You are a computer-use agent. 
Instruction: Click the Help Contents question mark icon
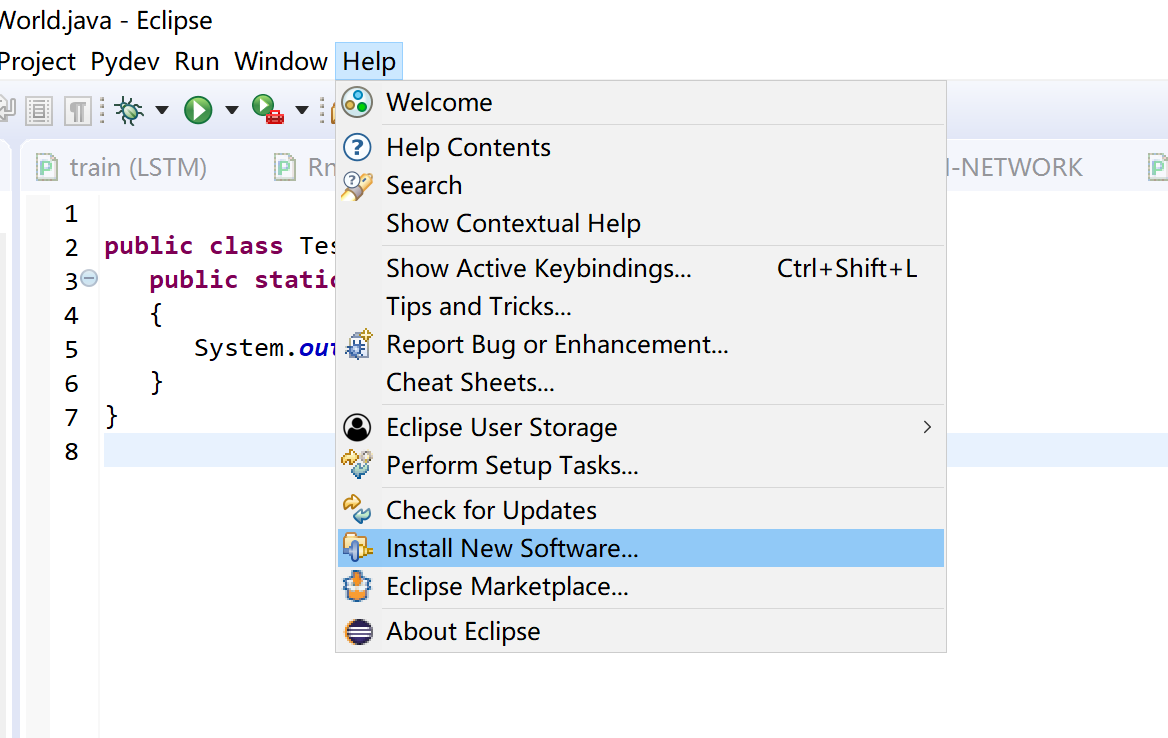pyautogui.click(x=357, y=147)
